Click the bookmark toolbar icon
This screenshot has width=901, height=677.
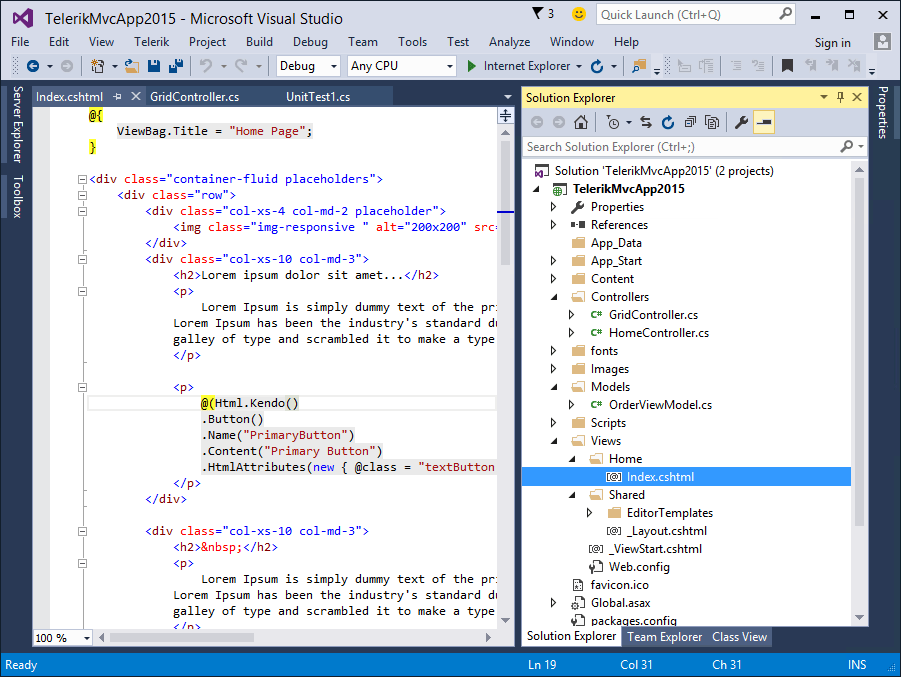(x=787, y=66)
